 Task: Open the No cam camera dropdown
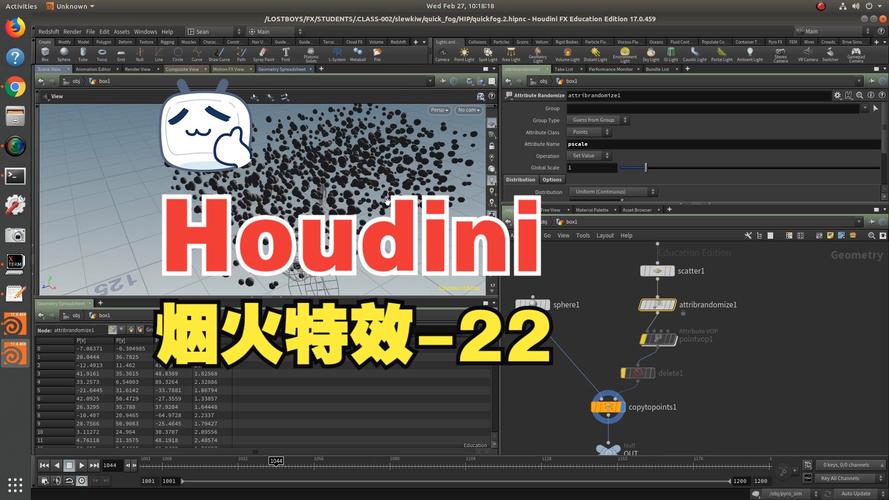(x=468, y=110)
